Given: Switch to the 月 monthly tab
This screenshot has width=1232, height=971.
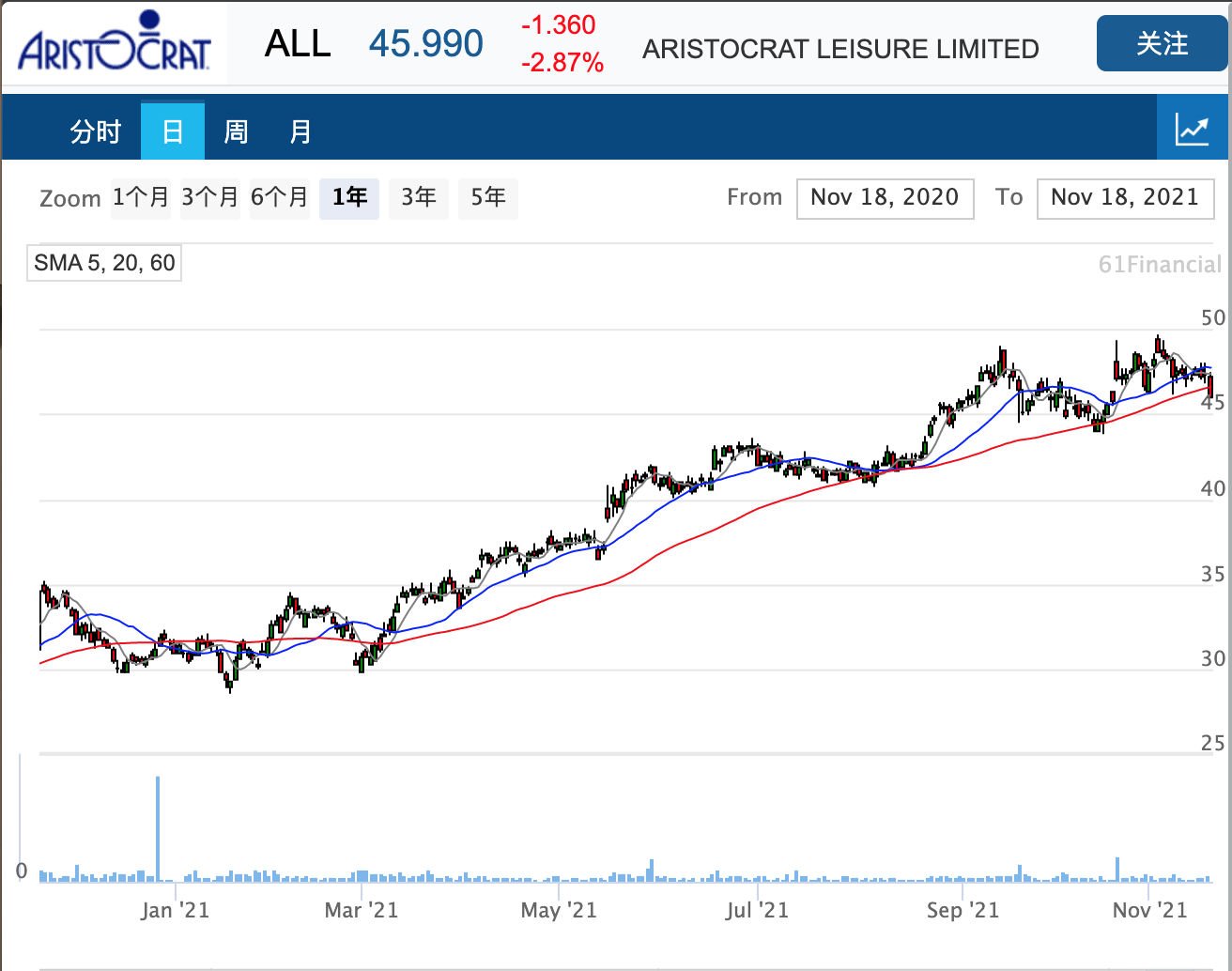Looking at the screenshot, I should [300, 131].
